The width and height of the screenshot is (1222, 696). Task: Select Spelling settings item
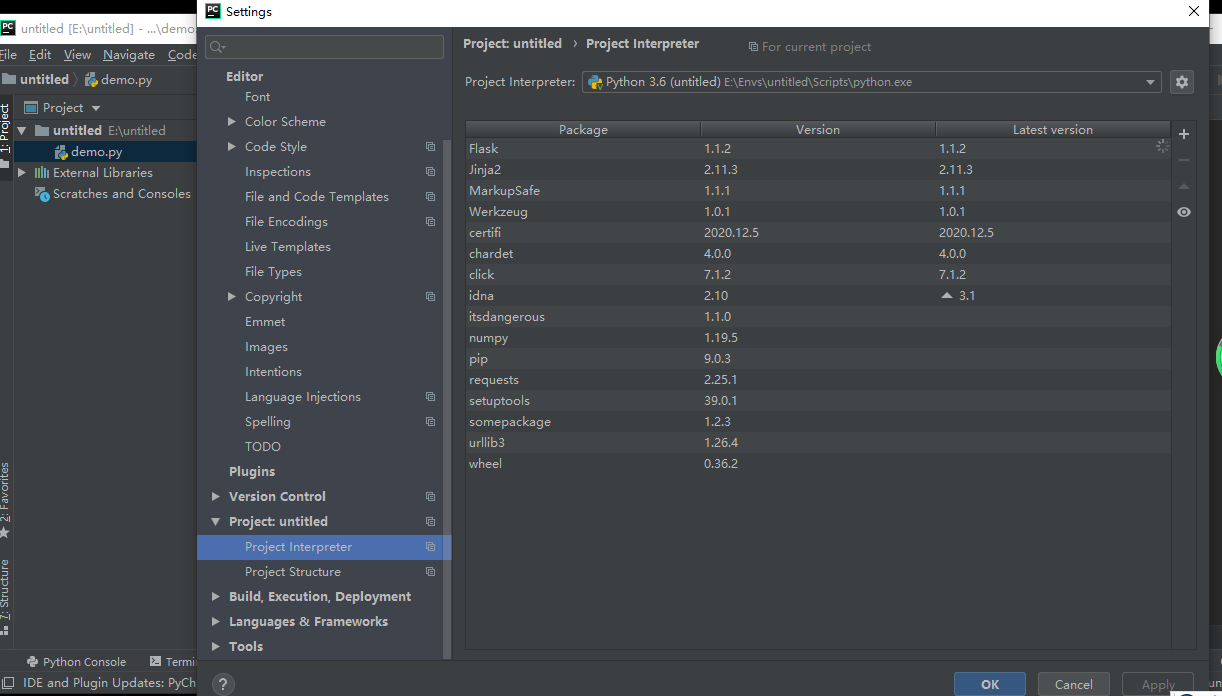(268, 422)
